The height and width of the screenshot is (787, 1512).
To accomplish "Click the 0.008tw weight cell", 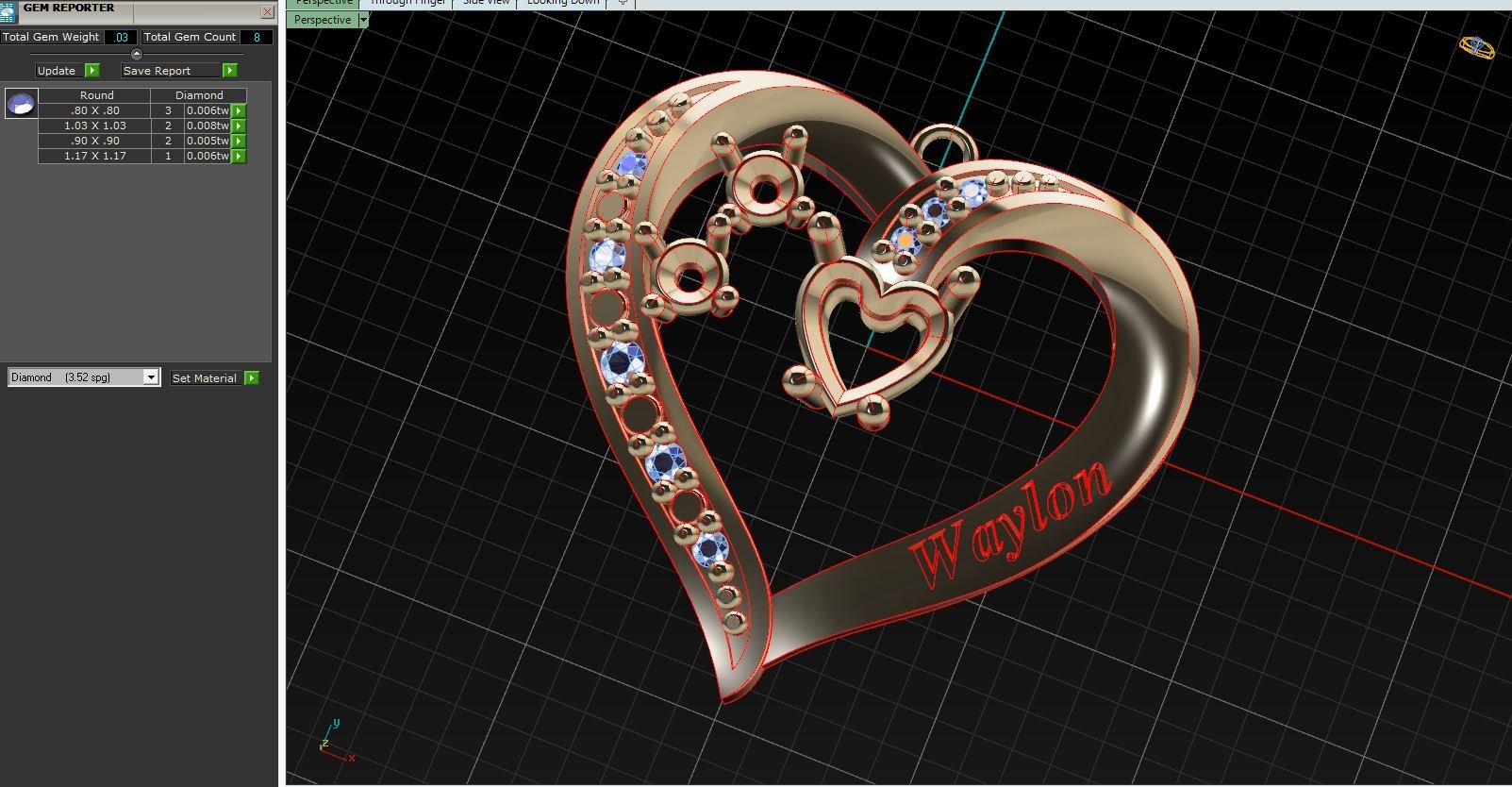I will [208, 126].
